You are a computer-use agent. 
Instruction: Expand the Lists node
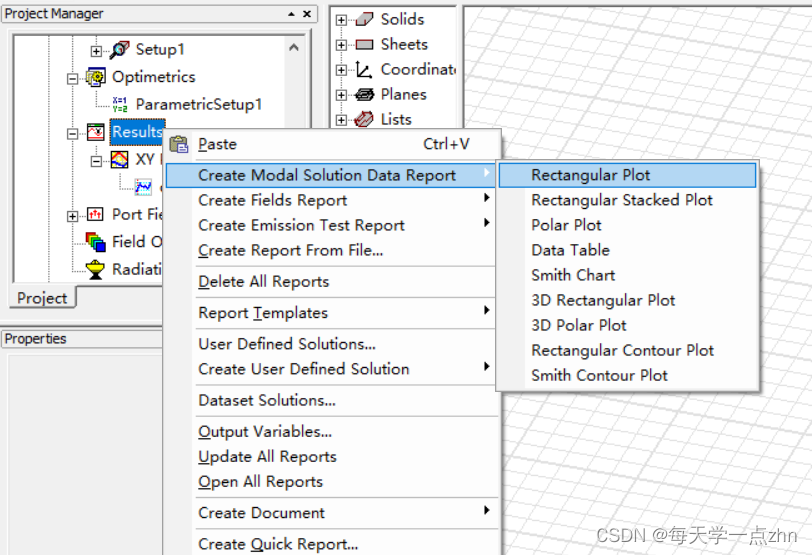tap(341, 120)
